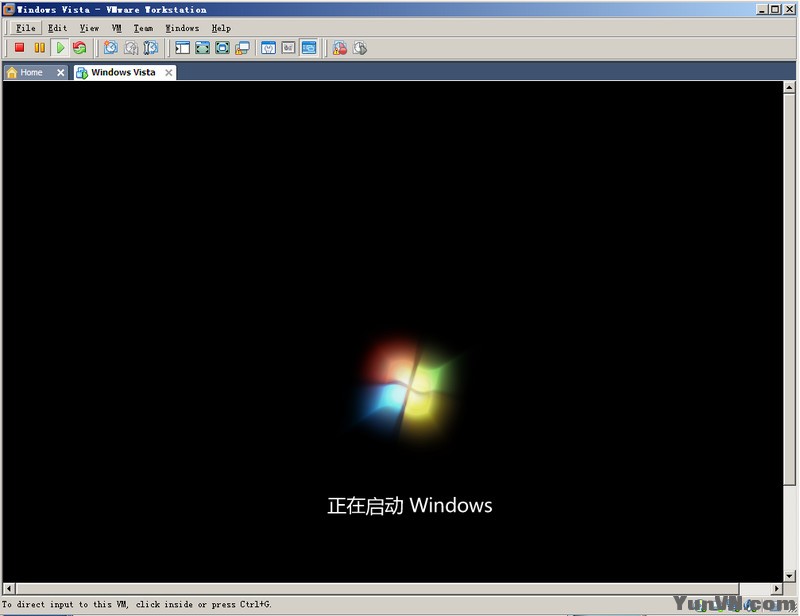
Task: Toggle the sidebar panel icon
Action: click(182, 48)
